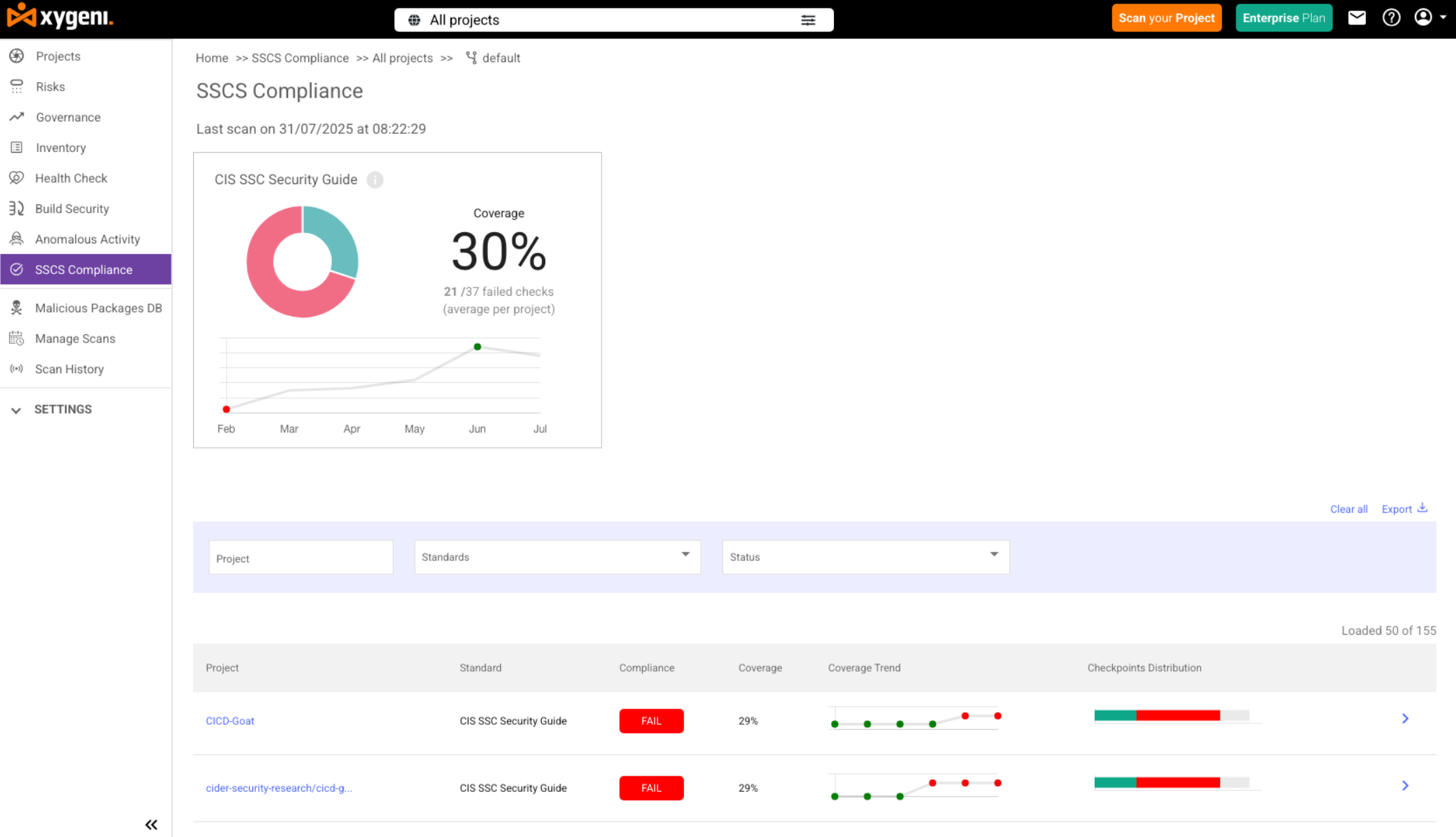Open Build Security in sidebar

[x=72, y=209]
